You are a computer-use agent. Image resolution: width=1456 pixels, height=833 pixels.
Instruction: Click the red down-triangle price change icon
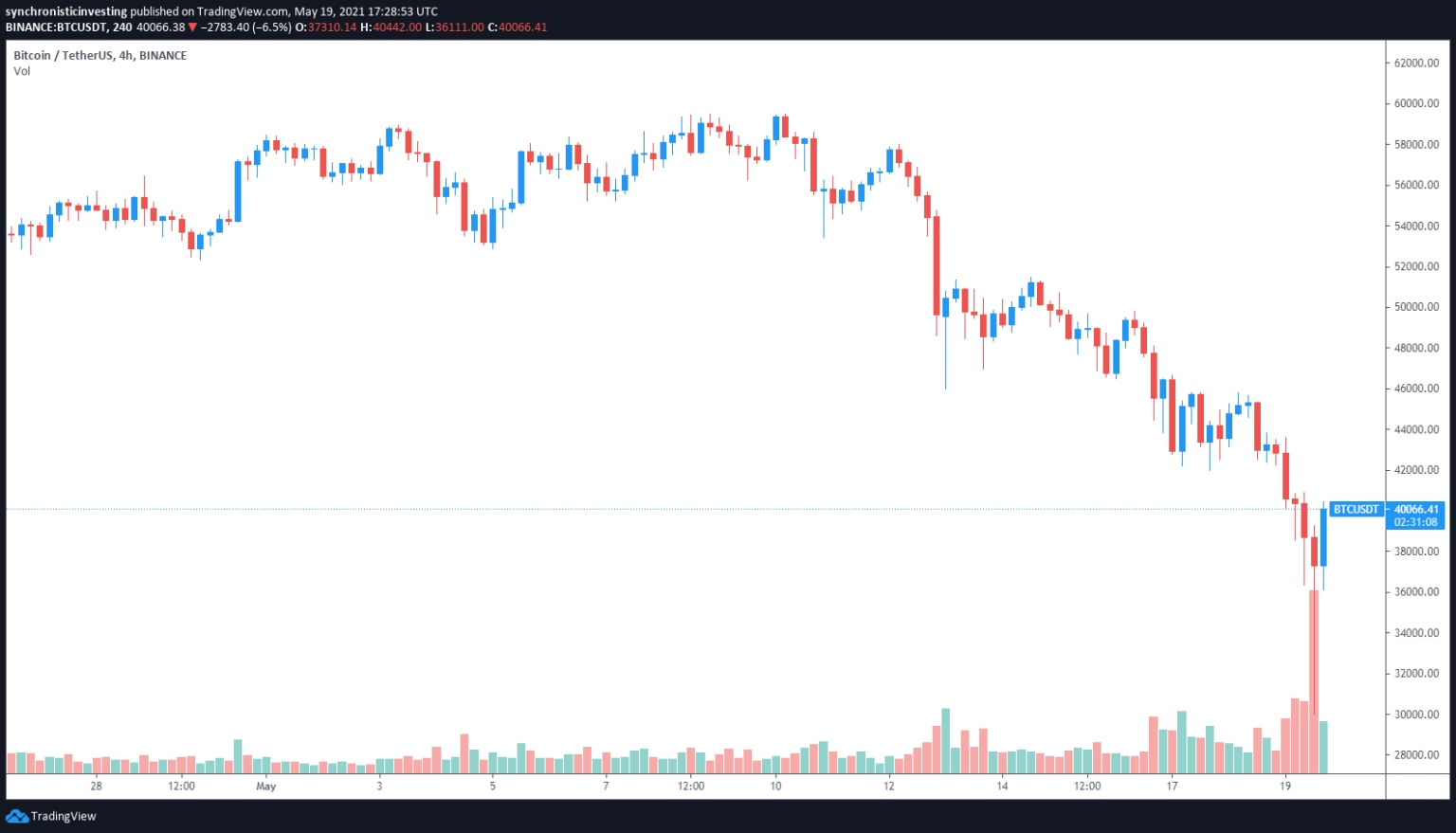coord(193,27)
